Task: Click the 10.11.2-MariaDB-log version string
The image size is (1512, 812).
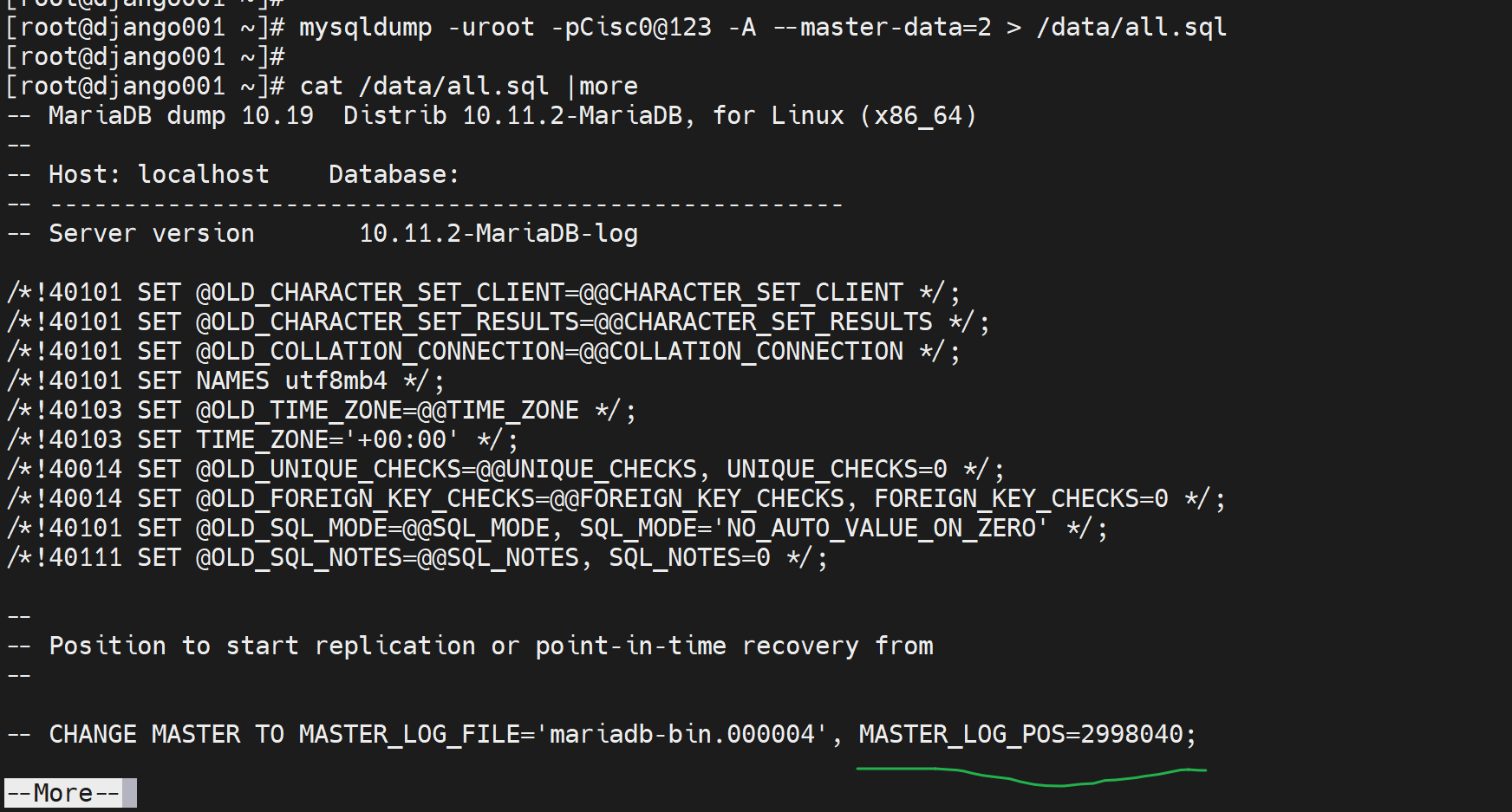Action: click(x=499, y=233)
